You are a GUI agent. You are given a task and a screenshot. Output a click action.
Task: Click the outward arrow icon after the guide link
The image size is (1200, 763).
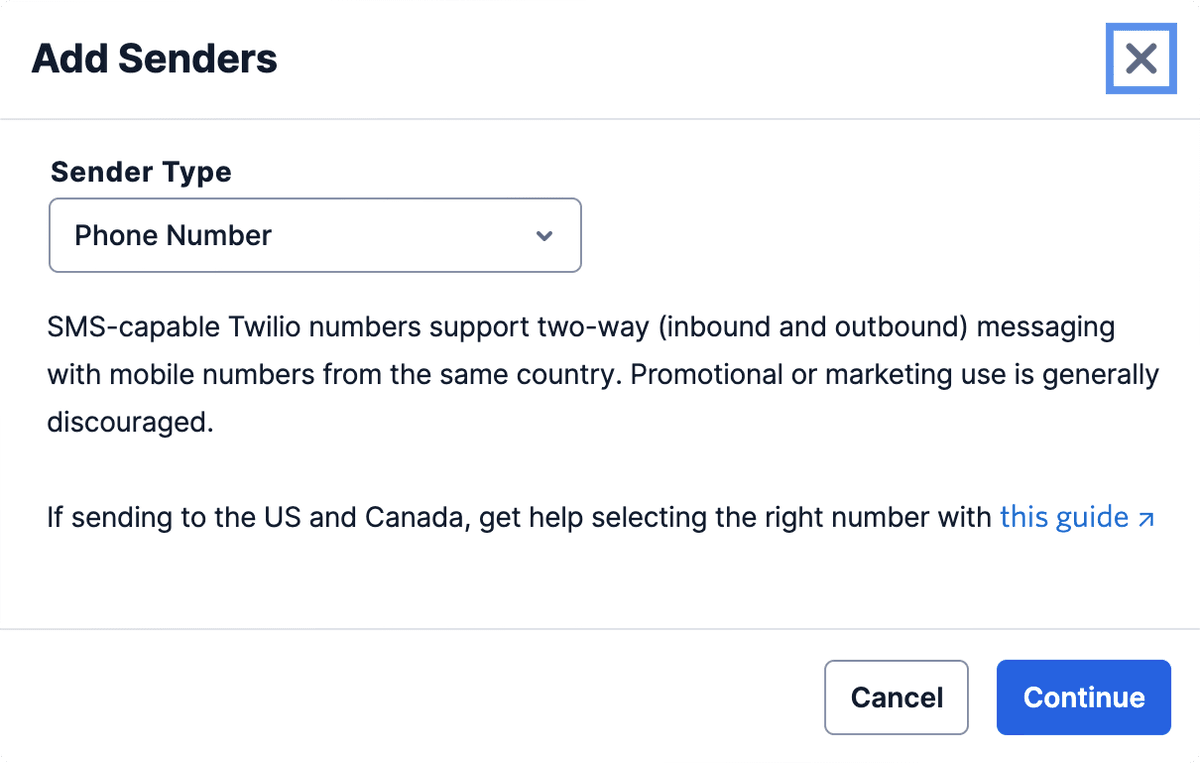coord(1146,518)
